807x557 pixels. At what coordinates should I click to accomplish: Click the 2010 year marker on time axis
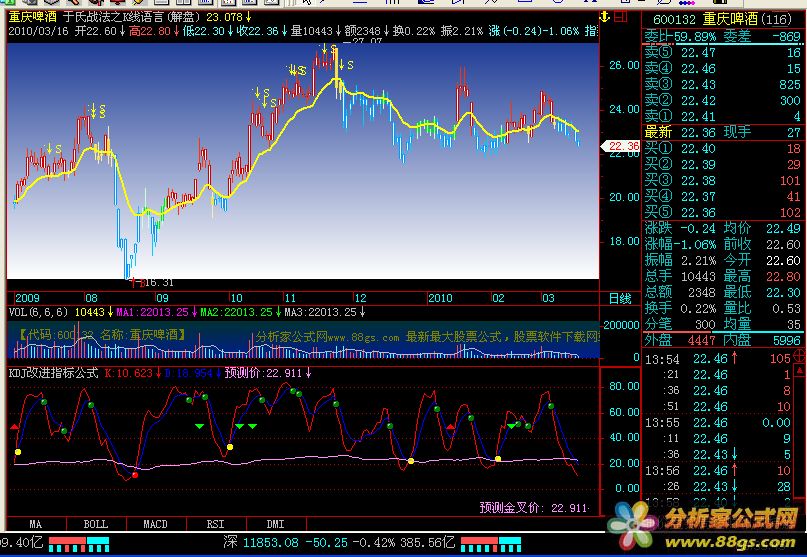(x=441, y=298)
